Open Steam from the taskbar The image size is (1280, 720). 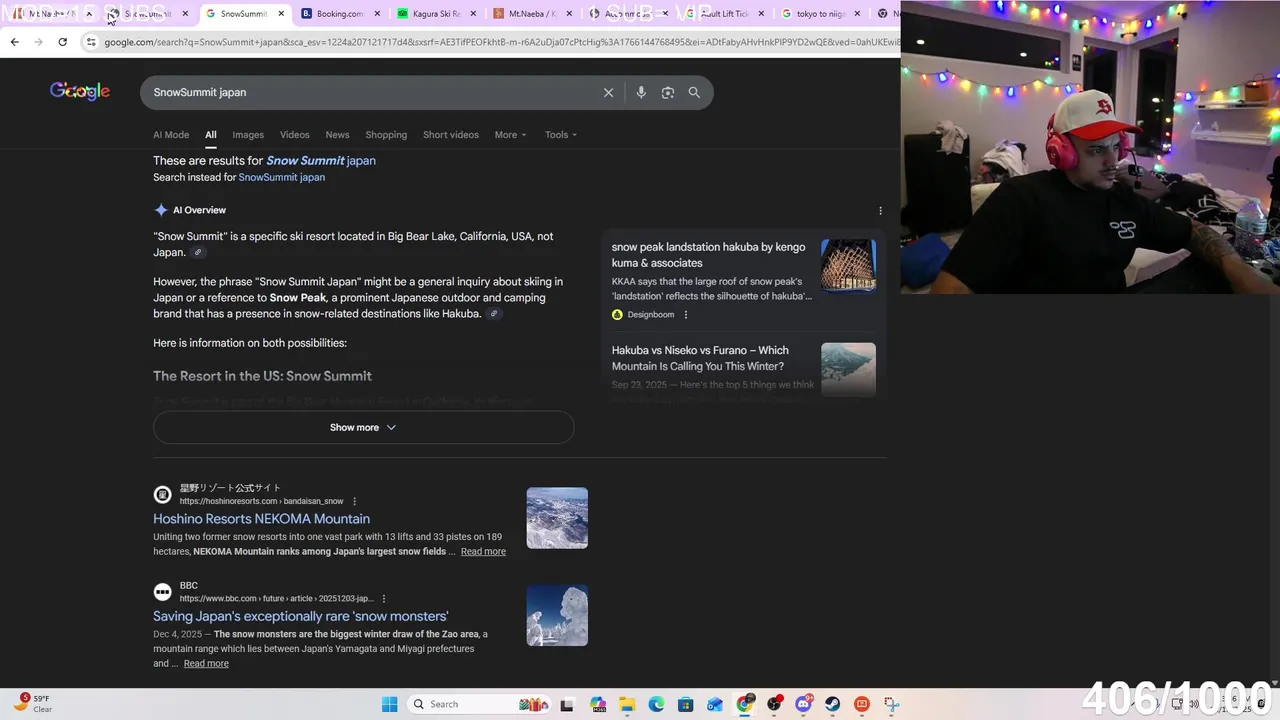click(x=832, y=704)
